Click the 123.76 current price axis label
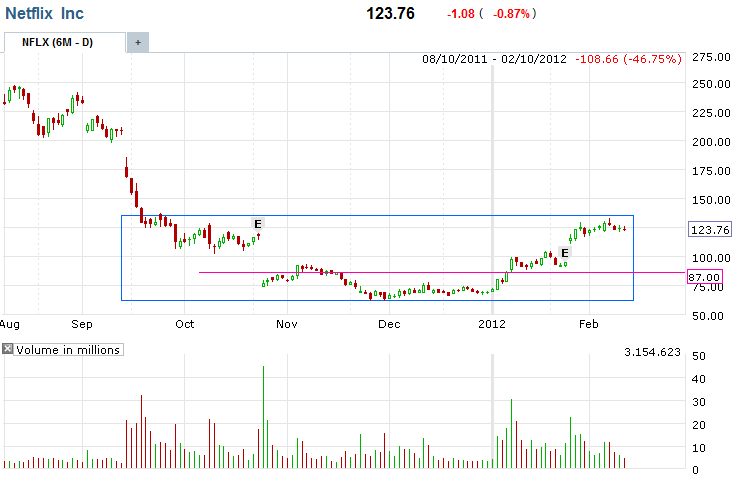Image resolution: width=741 pixels, height=477 pixels. [x=710, y=230]
